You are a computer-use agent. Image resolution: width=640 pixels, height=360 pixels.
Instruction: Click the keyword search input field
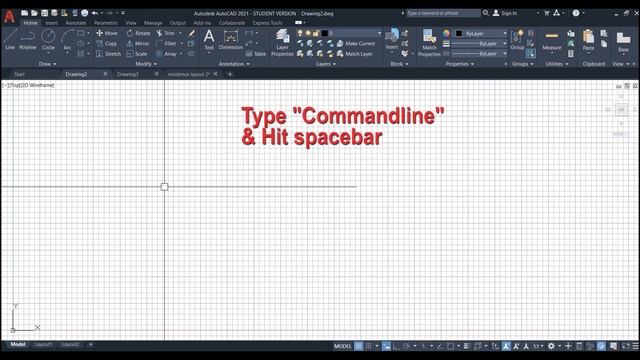click(x=443, y=13)
